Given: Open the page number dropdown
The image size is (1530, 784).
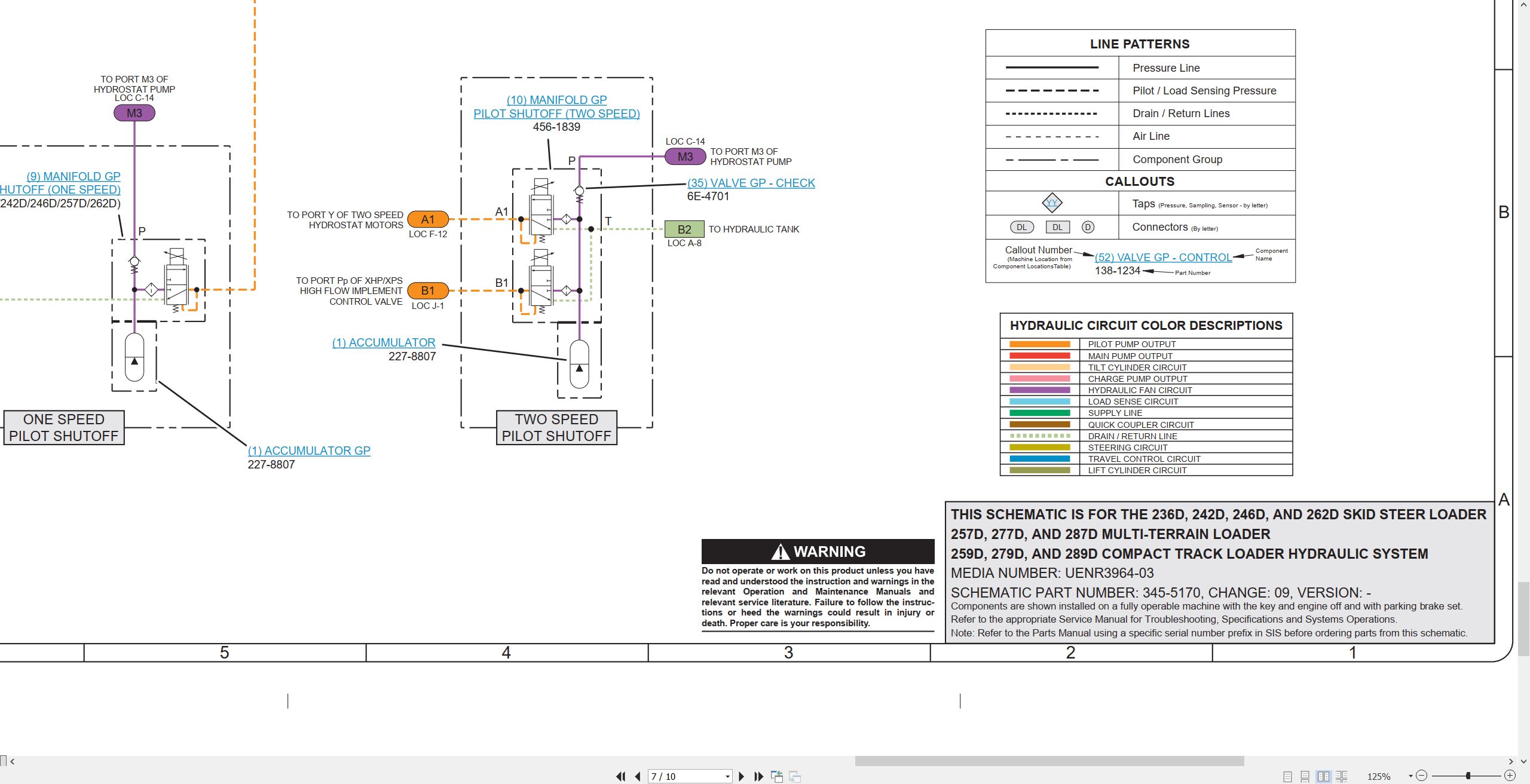Looking at the screenshot, I should click(727, 777).
